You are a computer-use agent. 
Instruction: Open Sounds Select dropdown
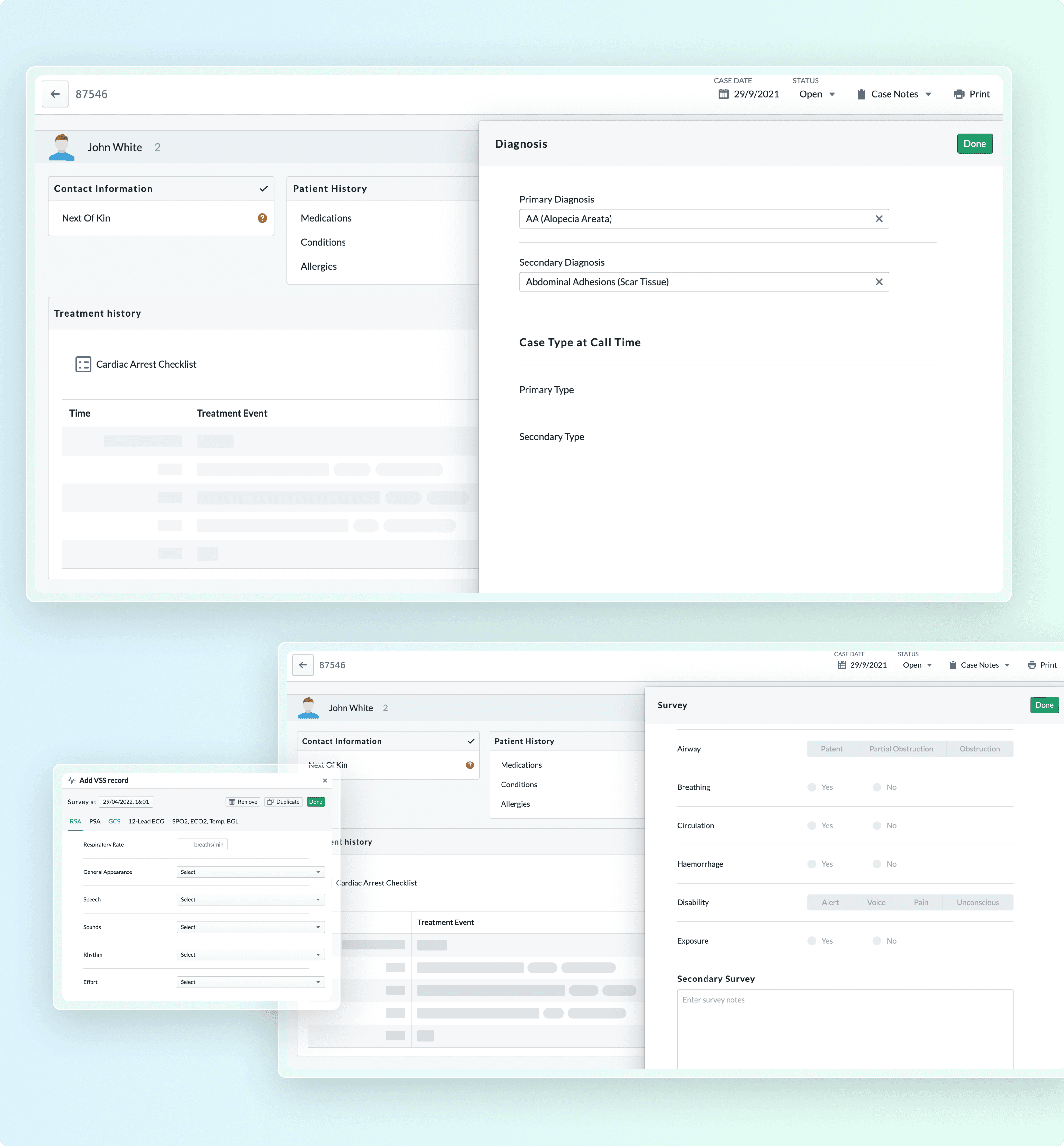coord(250,927)
